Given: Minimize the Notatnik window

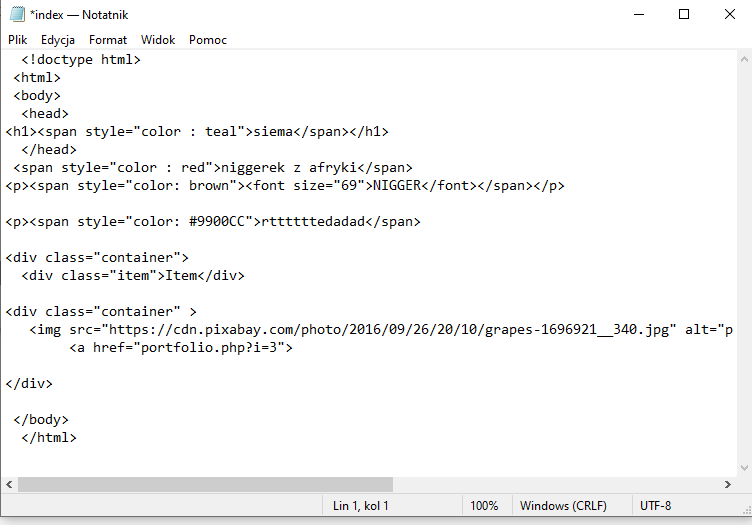Looking at the screenshot, I should [638, 14].
